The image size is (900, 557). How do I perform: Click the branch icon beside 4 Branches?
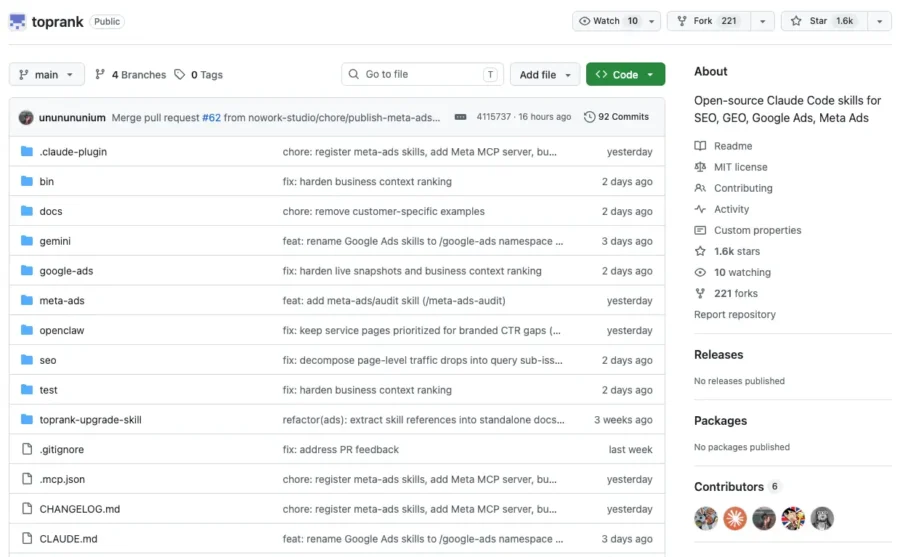pos(100,74)
